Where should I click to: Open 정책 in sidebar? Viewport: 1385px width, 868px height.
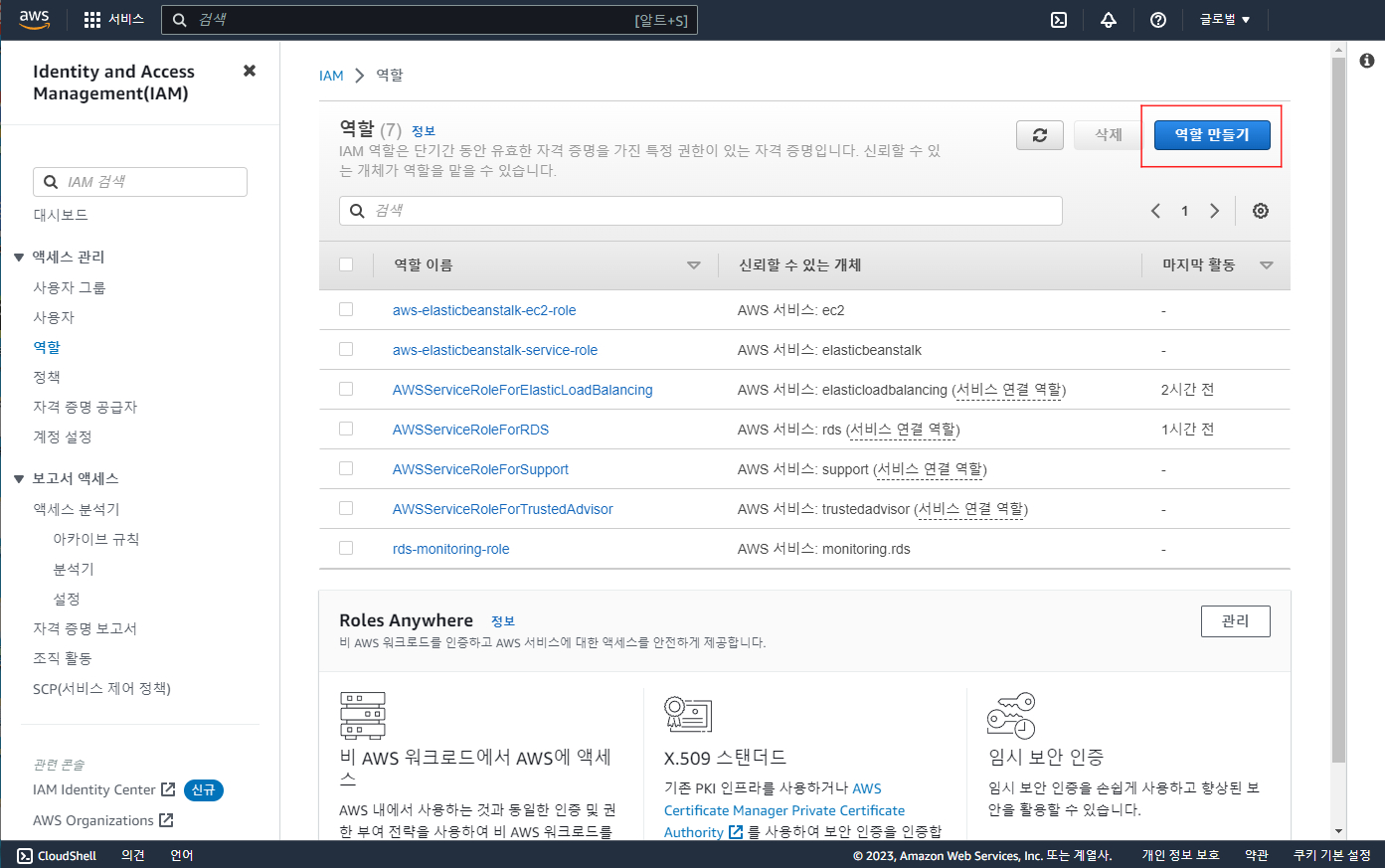pos(47,377)
